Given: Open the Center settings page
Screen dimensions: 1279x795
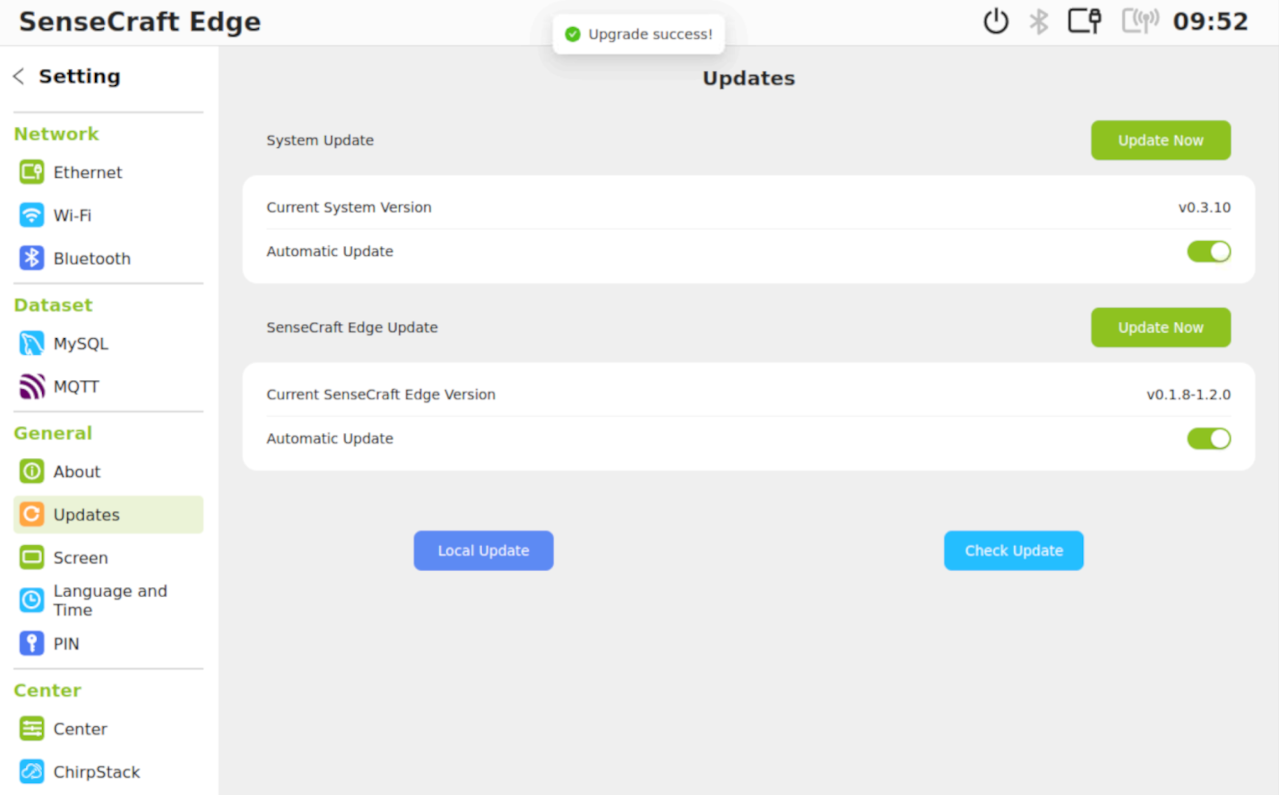Looking at the screenshot, I should click(108, 728).
